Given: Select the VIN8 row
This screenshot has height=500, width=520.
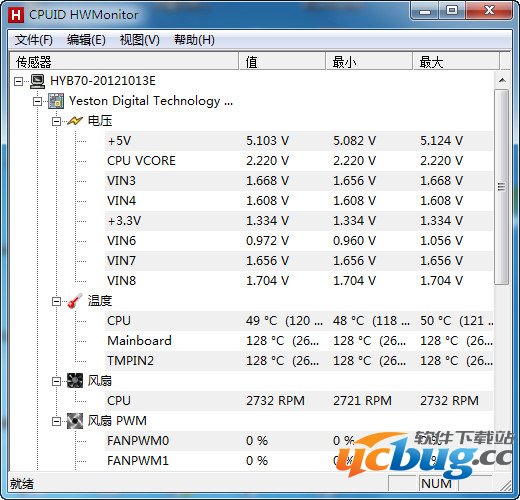Looking at the screenshot, I should 299,281.
